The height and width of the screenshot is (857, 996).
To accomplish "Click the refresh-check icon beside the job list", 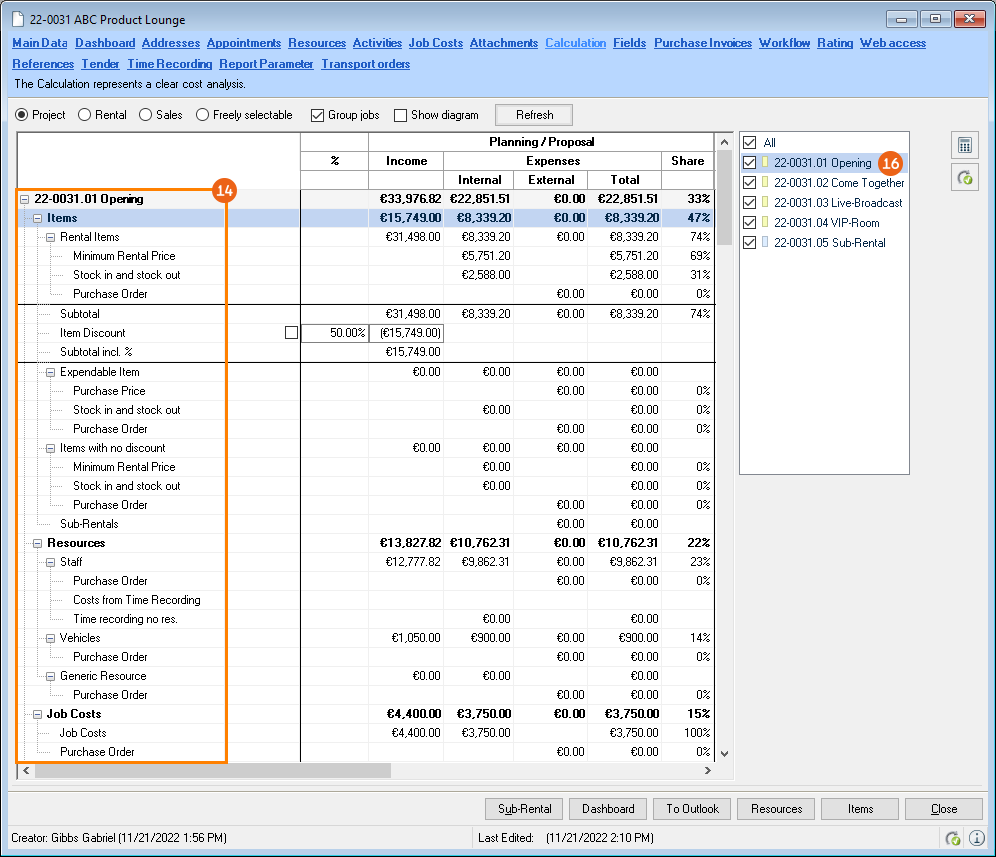I will (964, 177).
